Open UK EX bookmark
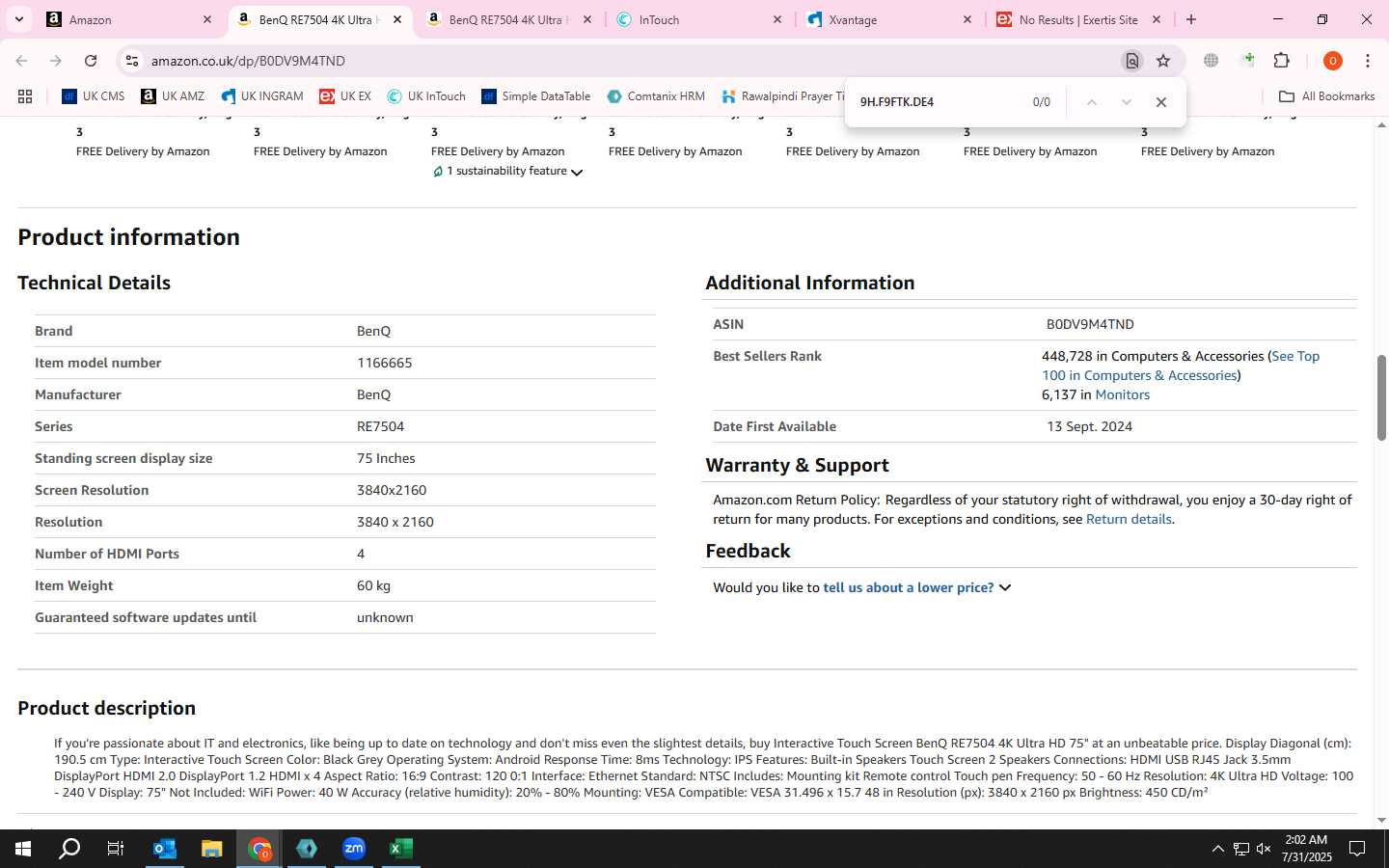 (345, 96)
